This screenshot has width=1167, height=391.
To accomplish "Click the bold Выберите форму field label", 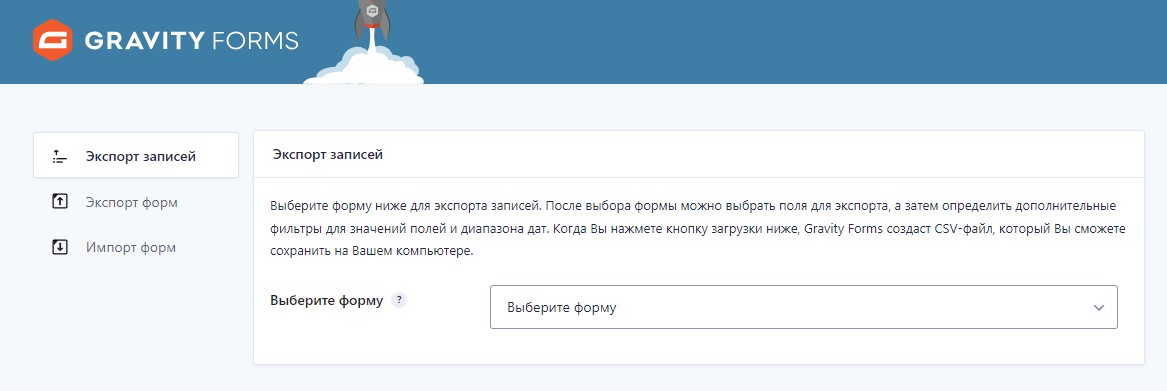I will (327, 301).
